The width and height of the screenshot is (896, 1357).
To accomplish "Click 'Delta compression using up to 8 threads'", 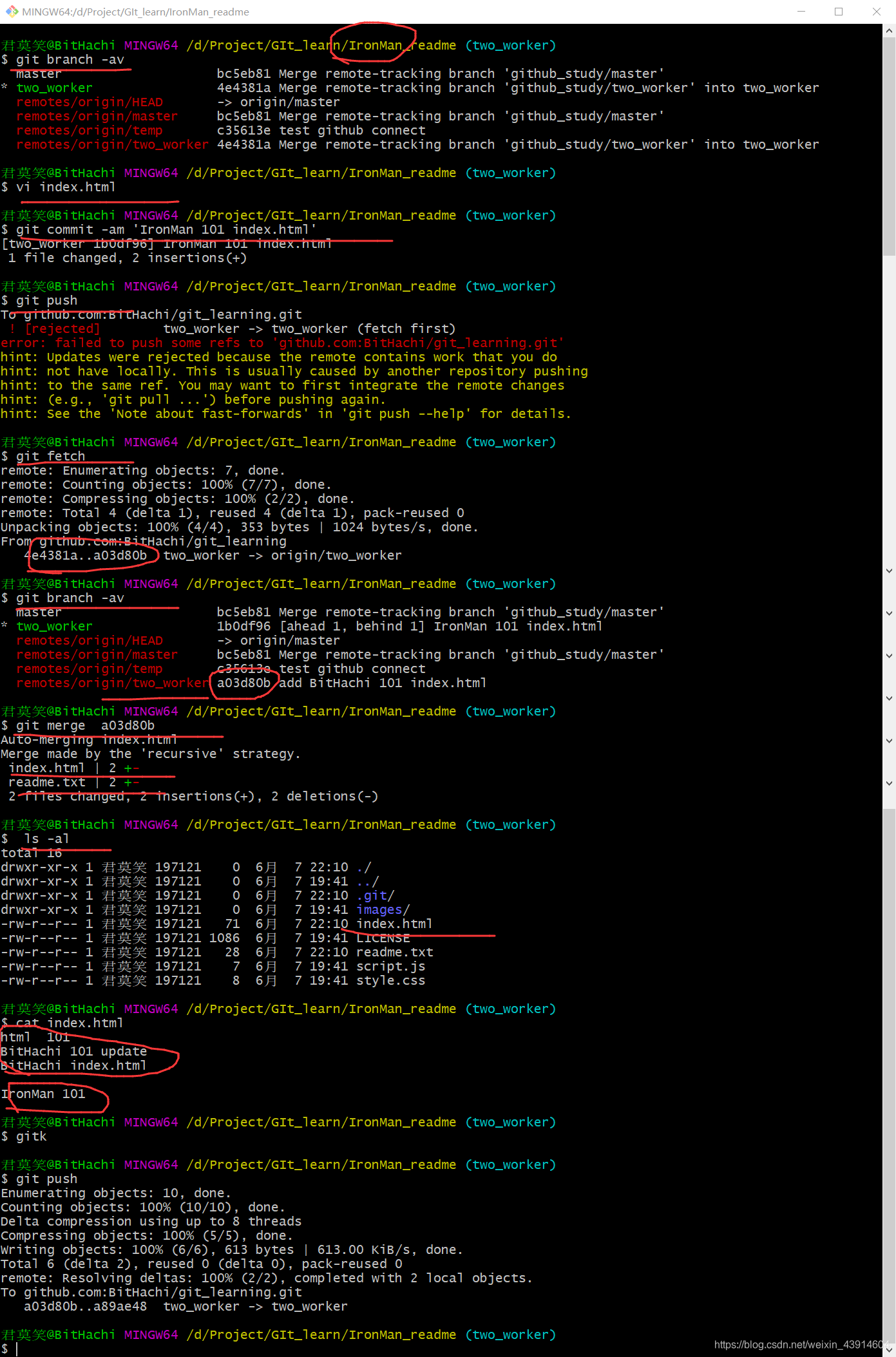I will point(151,1221).
